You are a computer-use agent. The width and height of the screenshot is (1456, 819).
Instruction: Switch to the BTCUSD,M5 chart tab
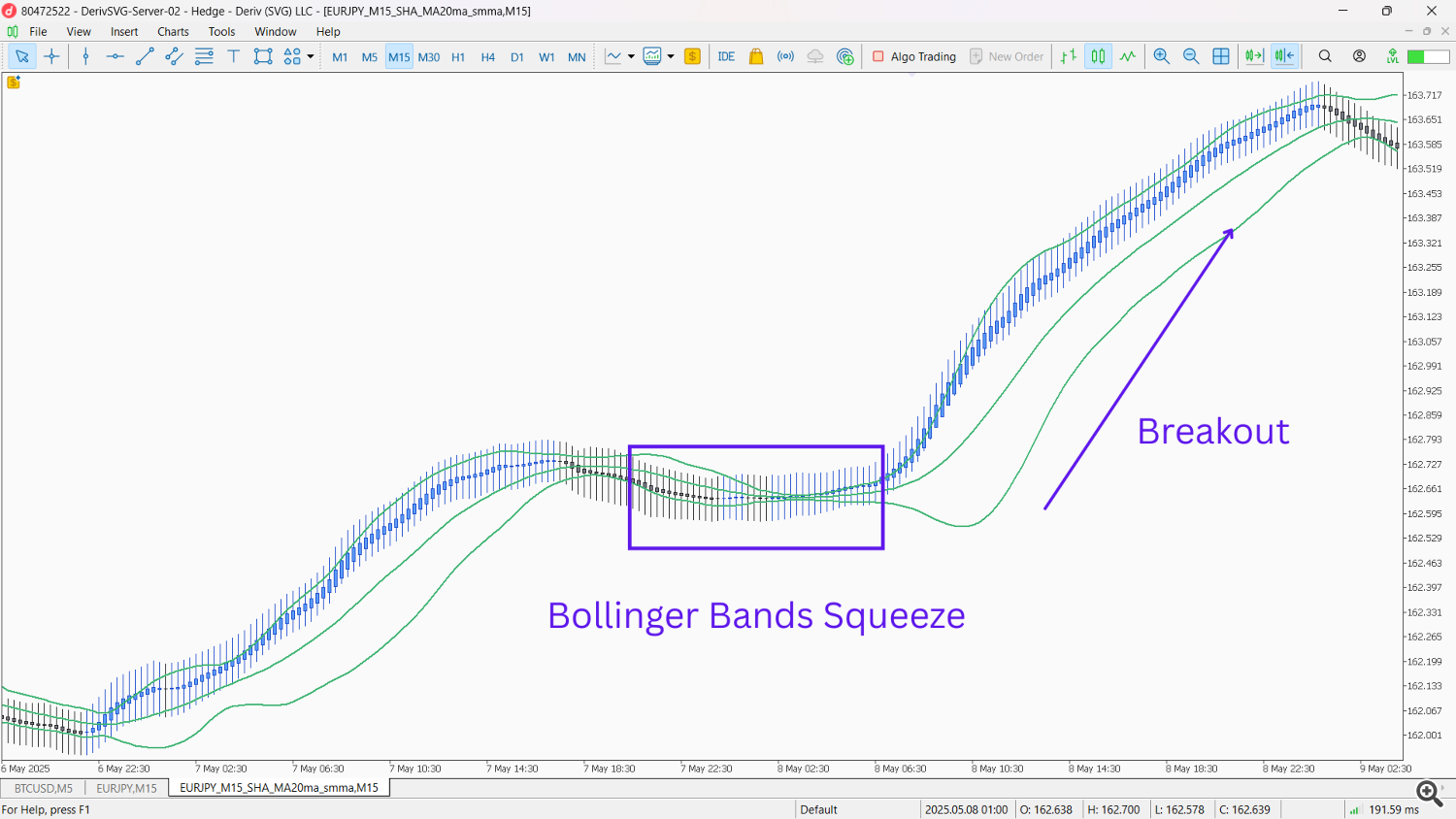point(43,788)
